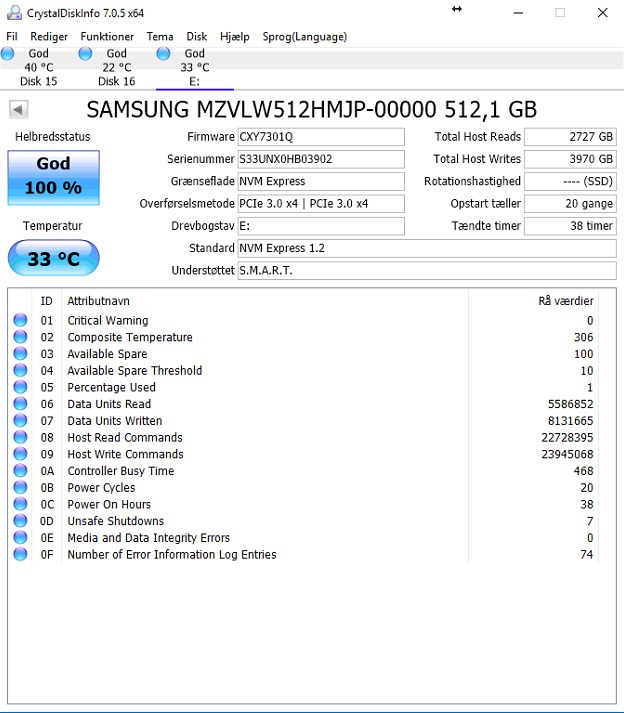624x713 pixels.
Task: Click the blue status orb above E:
Action: (x=163, y=54)
